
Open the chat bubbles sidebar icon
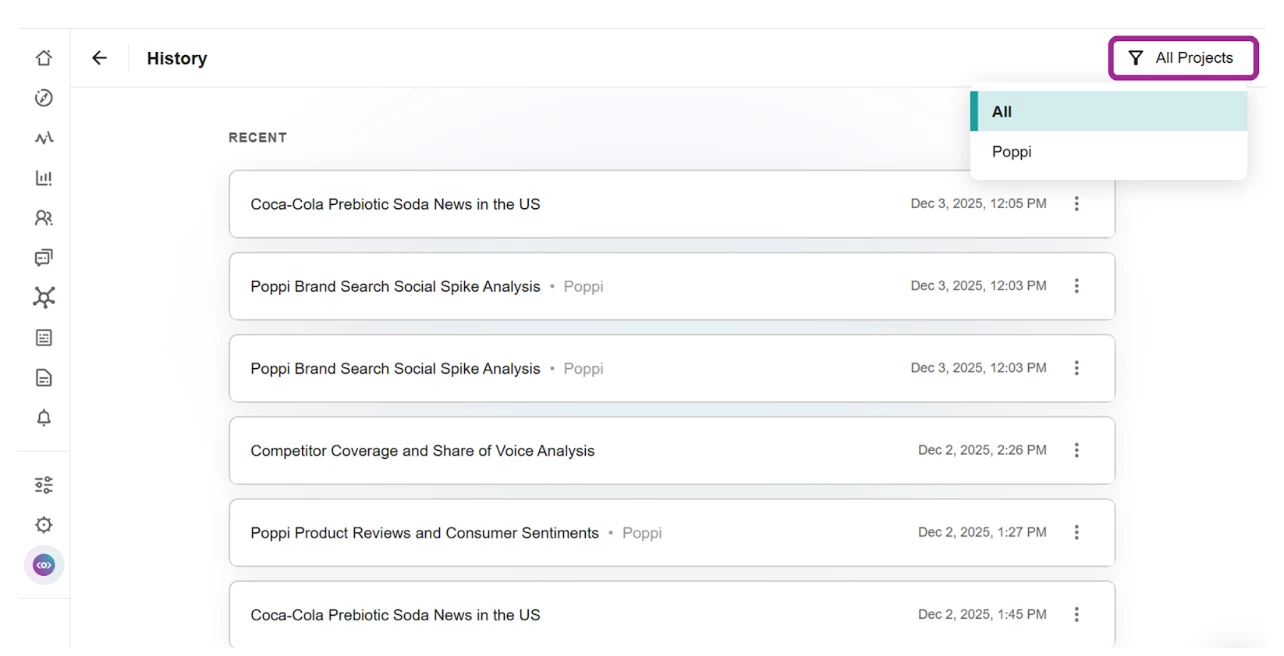(44, 258)
